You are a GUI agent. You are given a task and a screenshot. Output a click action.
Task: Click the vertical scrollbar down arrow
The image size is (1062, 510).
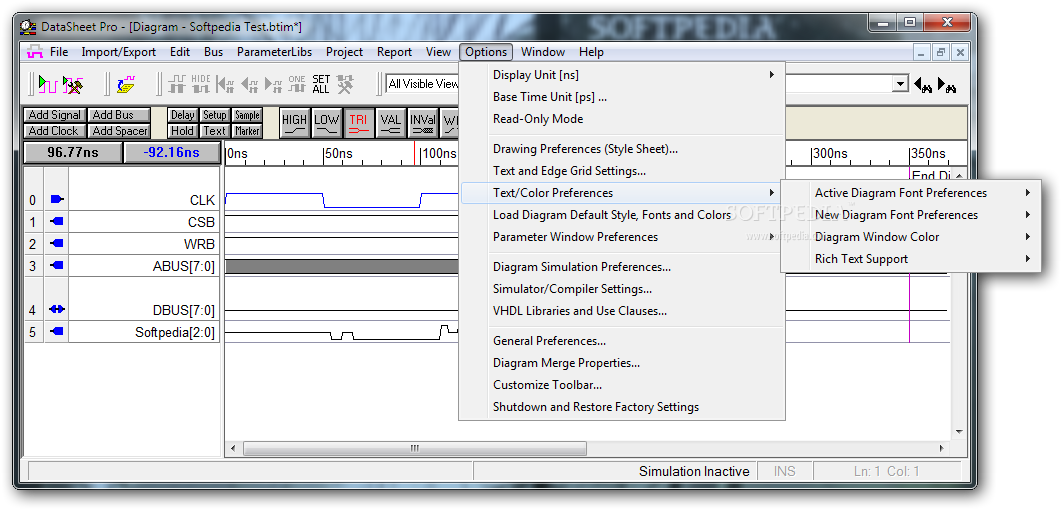[x=959, y=431]
